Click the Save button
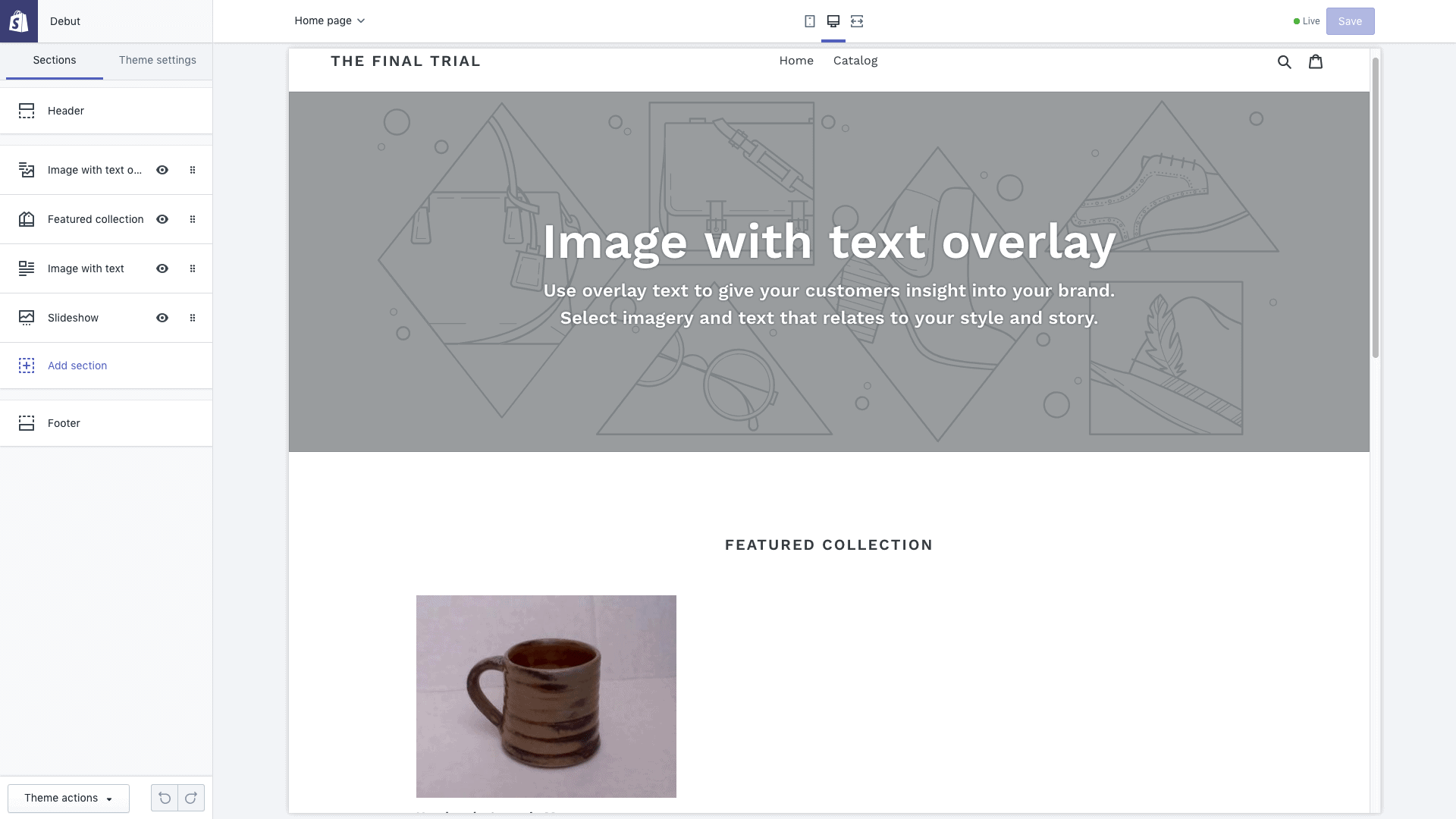Viewport: 1456px width, 819px height. (1350, 21)
